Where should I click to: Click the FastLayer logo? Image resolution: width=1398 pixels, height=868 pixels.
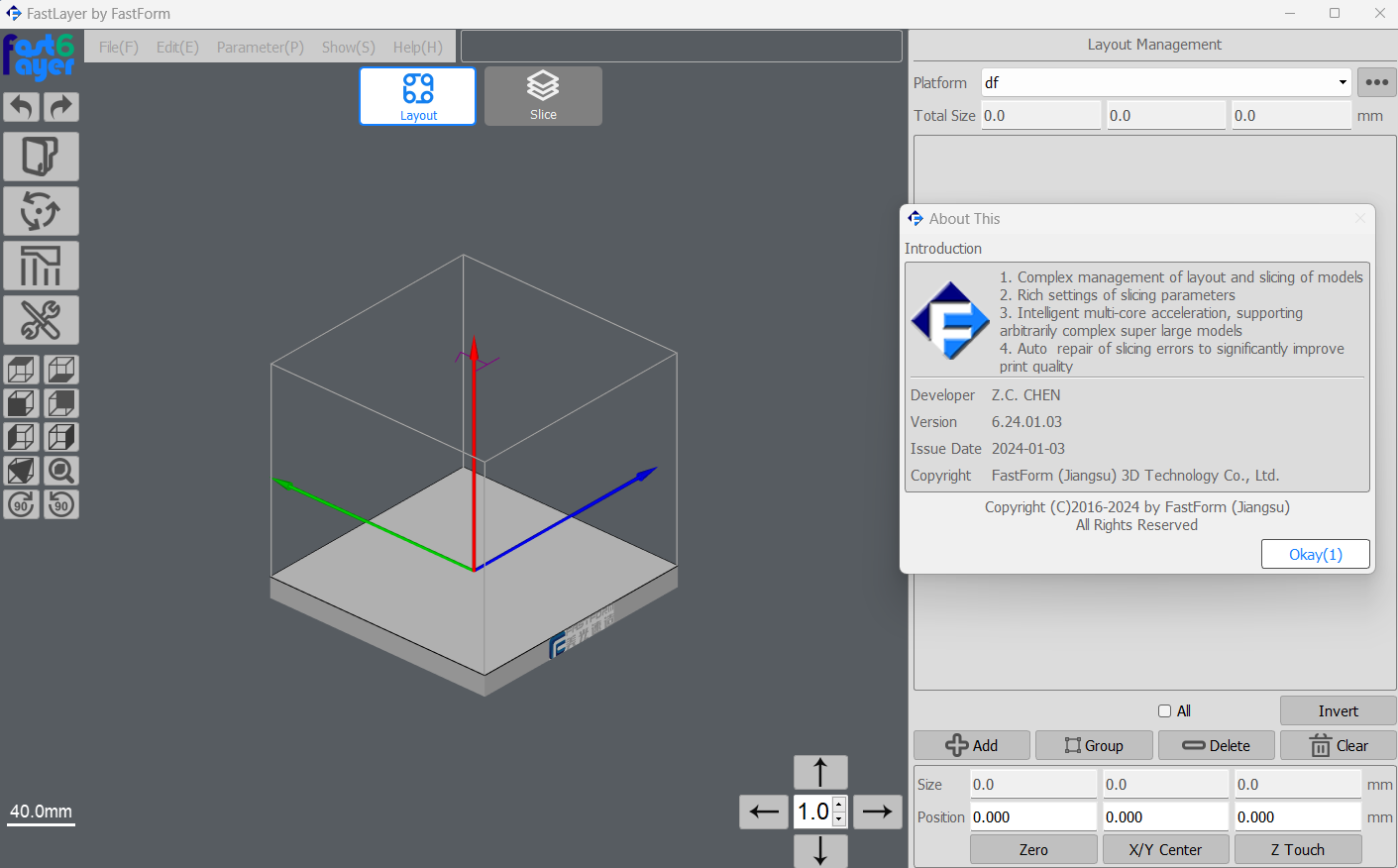coord(40,57)
